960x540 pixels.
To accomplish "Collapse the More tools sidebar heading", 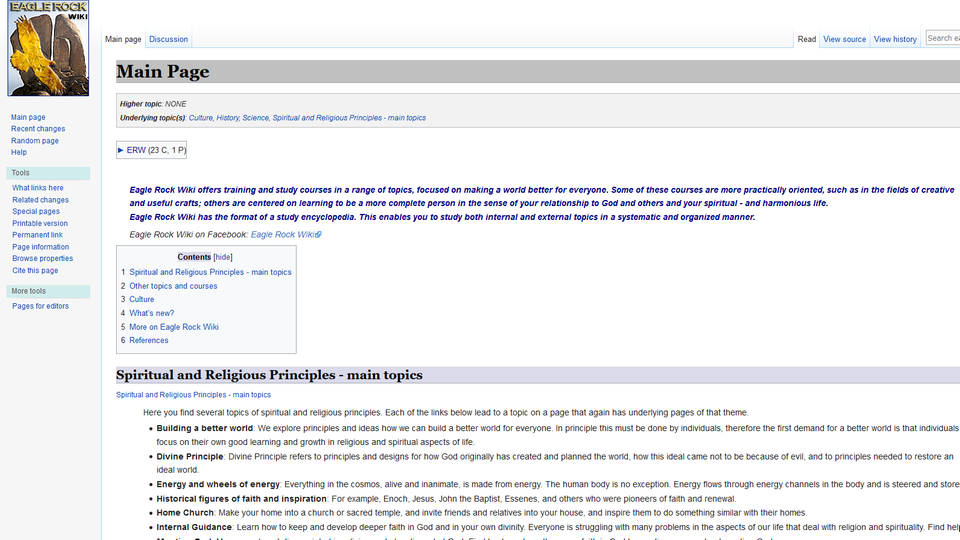I will (x=48, y=291).
